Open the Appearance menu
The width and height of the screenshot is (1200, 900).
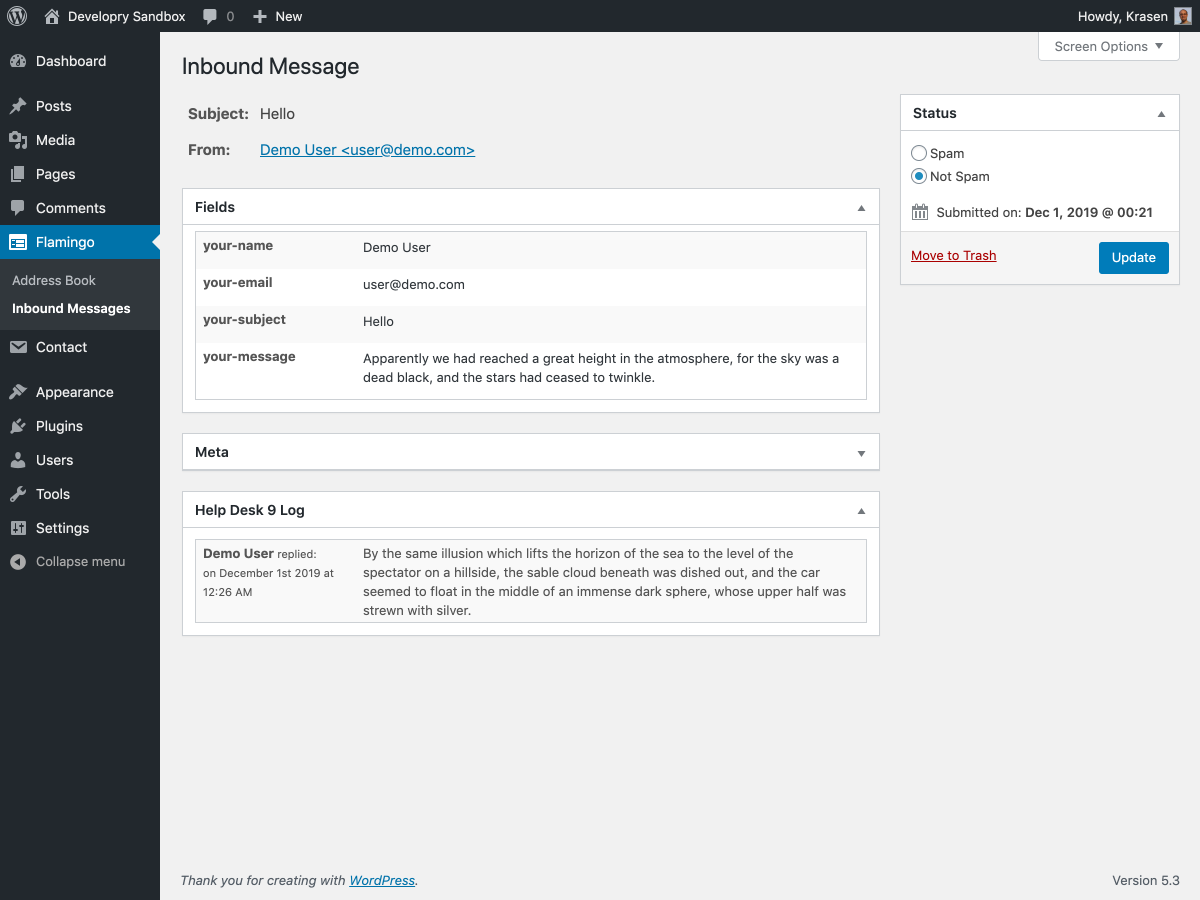(80, 392)
